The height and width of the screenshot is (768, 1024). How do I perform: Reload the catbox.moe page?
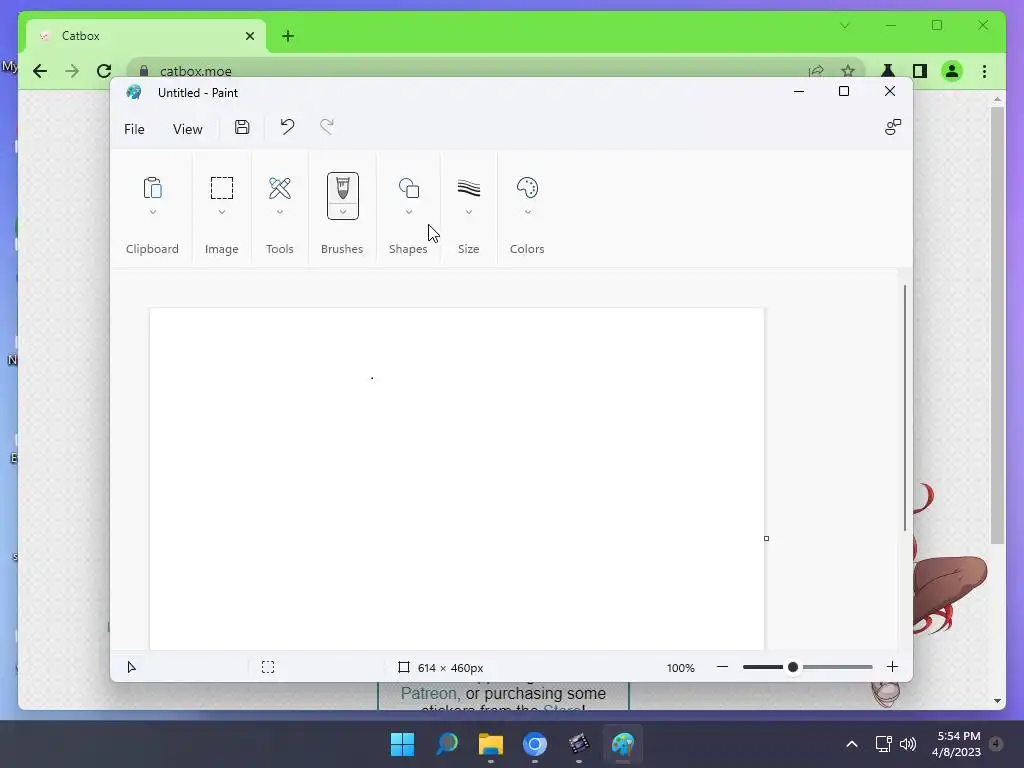104,71
